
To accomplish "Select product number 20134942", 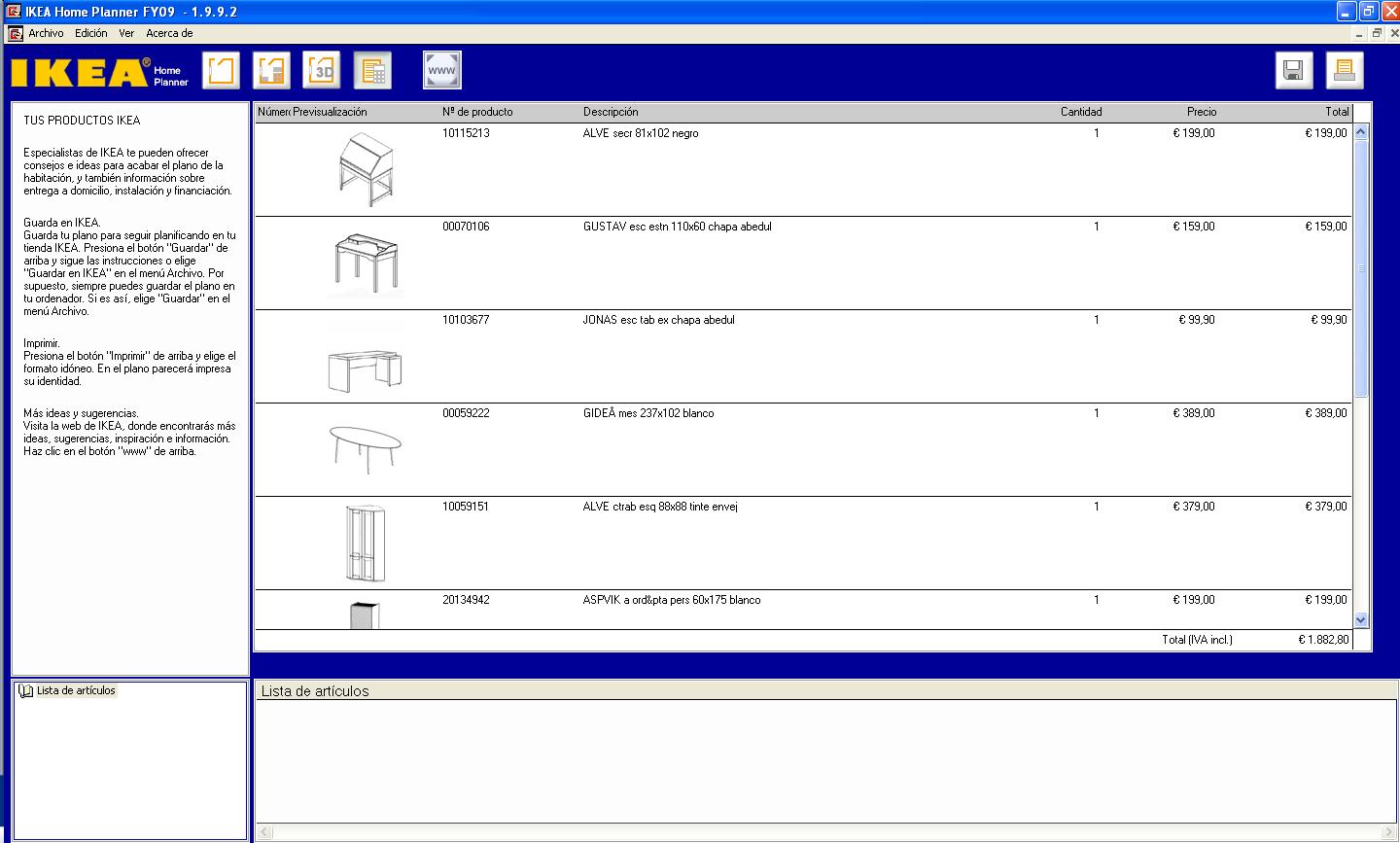I will (466, 600).
